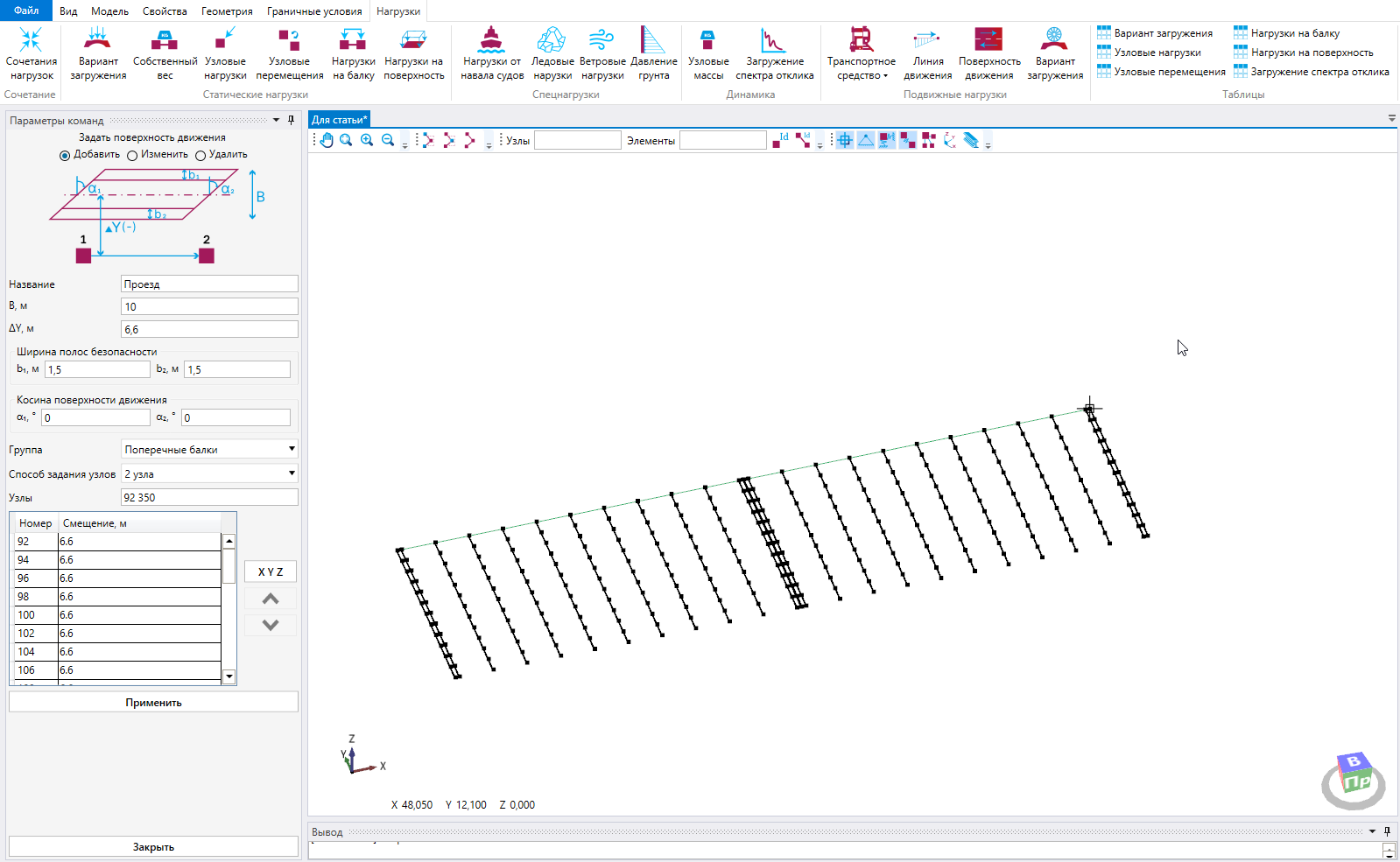Open Загружение спектра отклика table

1312,72
